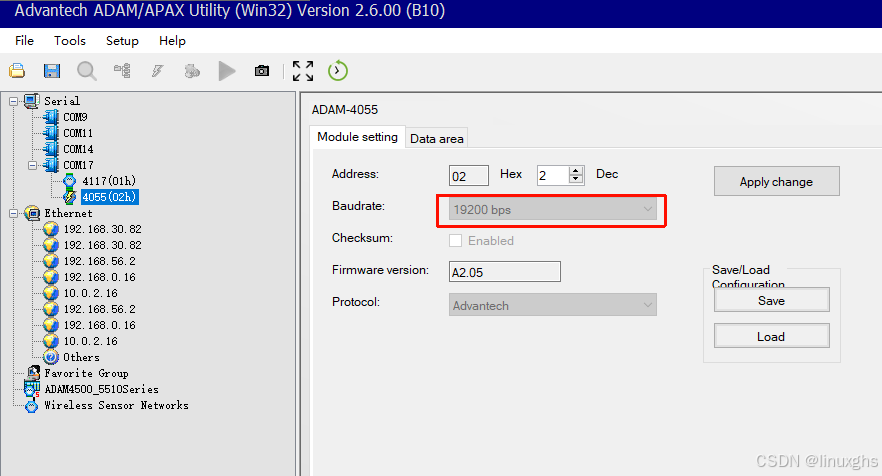Click the Wireless Sensor Networks icon
882x476 pixels.
click(x=32, y=405)
